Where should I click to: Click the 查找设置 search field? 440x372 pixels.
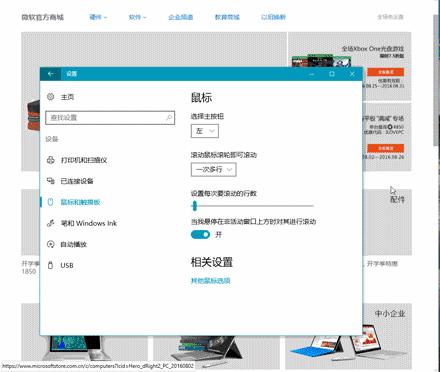[x=110, y=117]
